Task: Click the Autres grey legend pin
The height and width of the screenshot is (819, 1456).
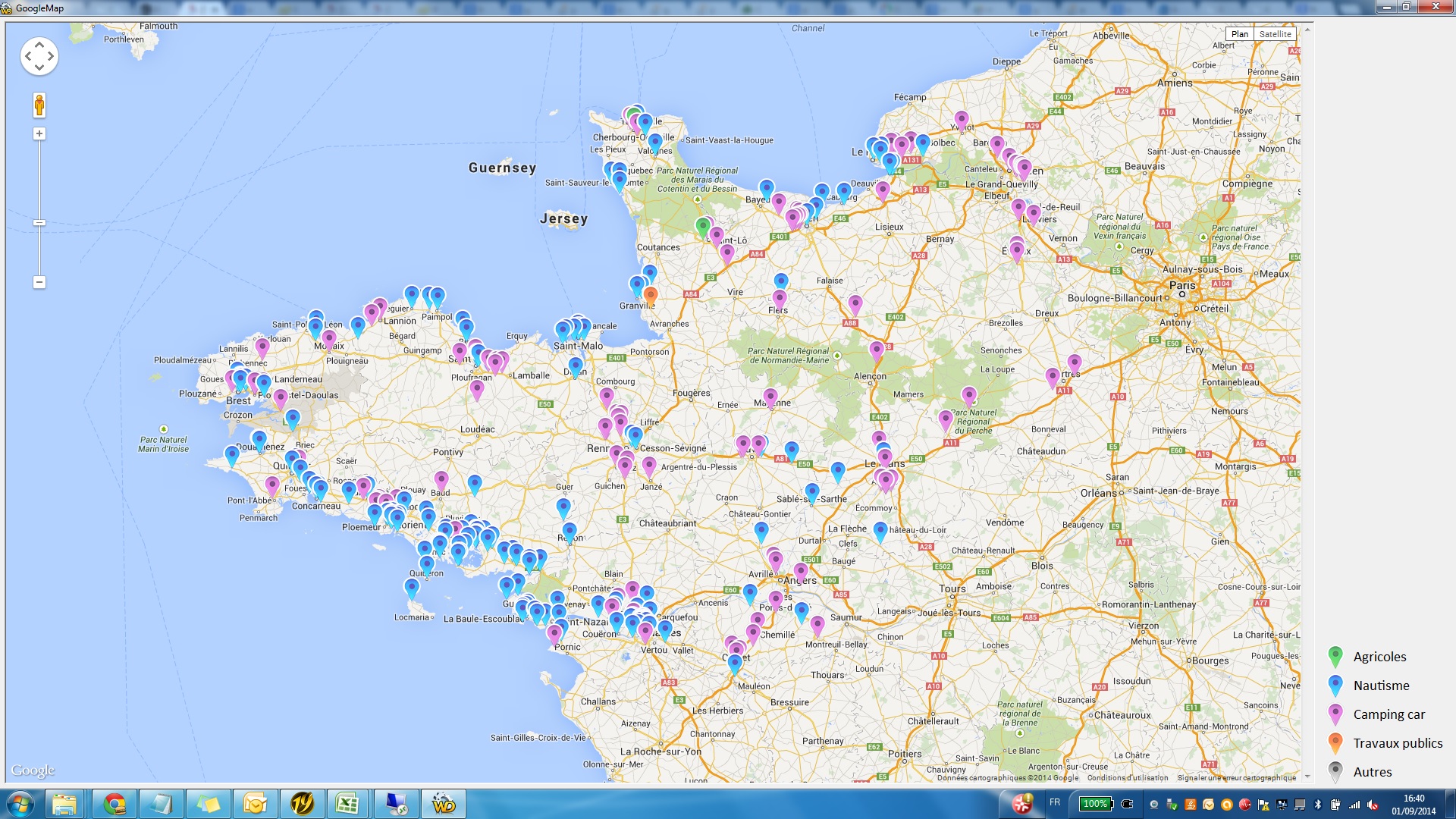Action: tap(1335, 772)
